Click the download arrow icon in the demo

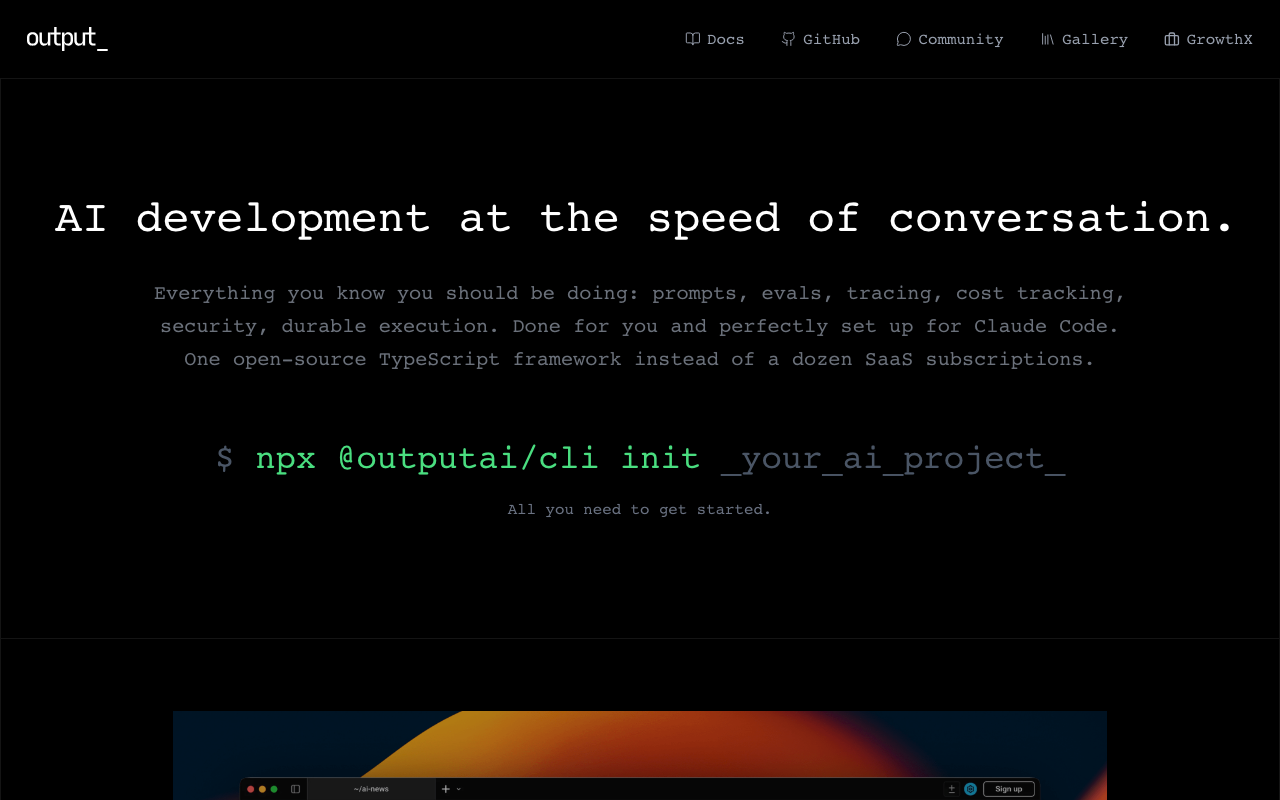(x=952, y=789)
